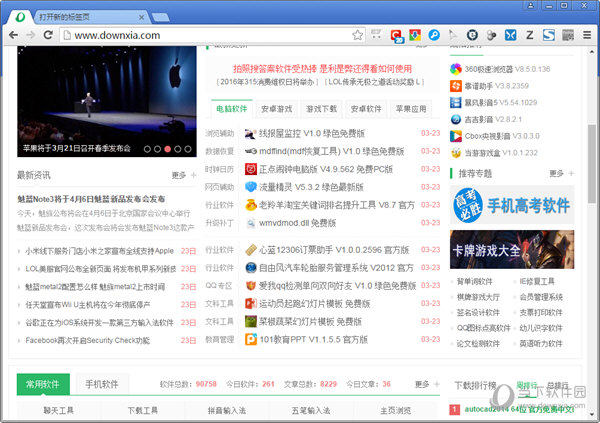This screenshot has width=600, height=423.
Task: Select the fifth carousel dot
Action: pyautogui.click(x=188, y=149)
